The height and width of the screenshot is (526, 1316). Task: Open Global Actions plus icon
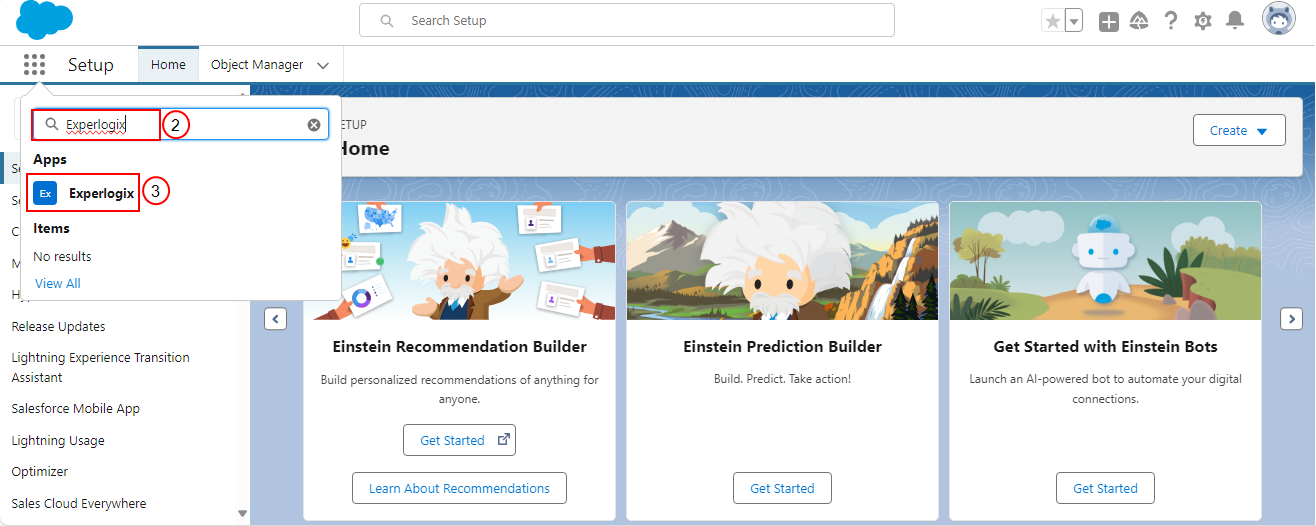coord(1108,21)
